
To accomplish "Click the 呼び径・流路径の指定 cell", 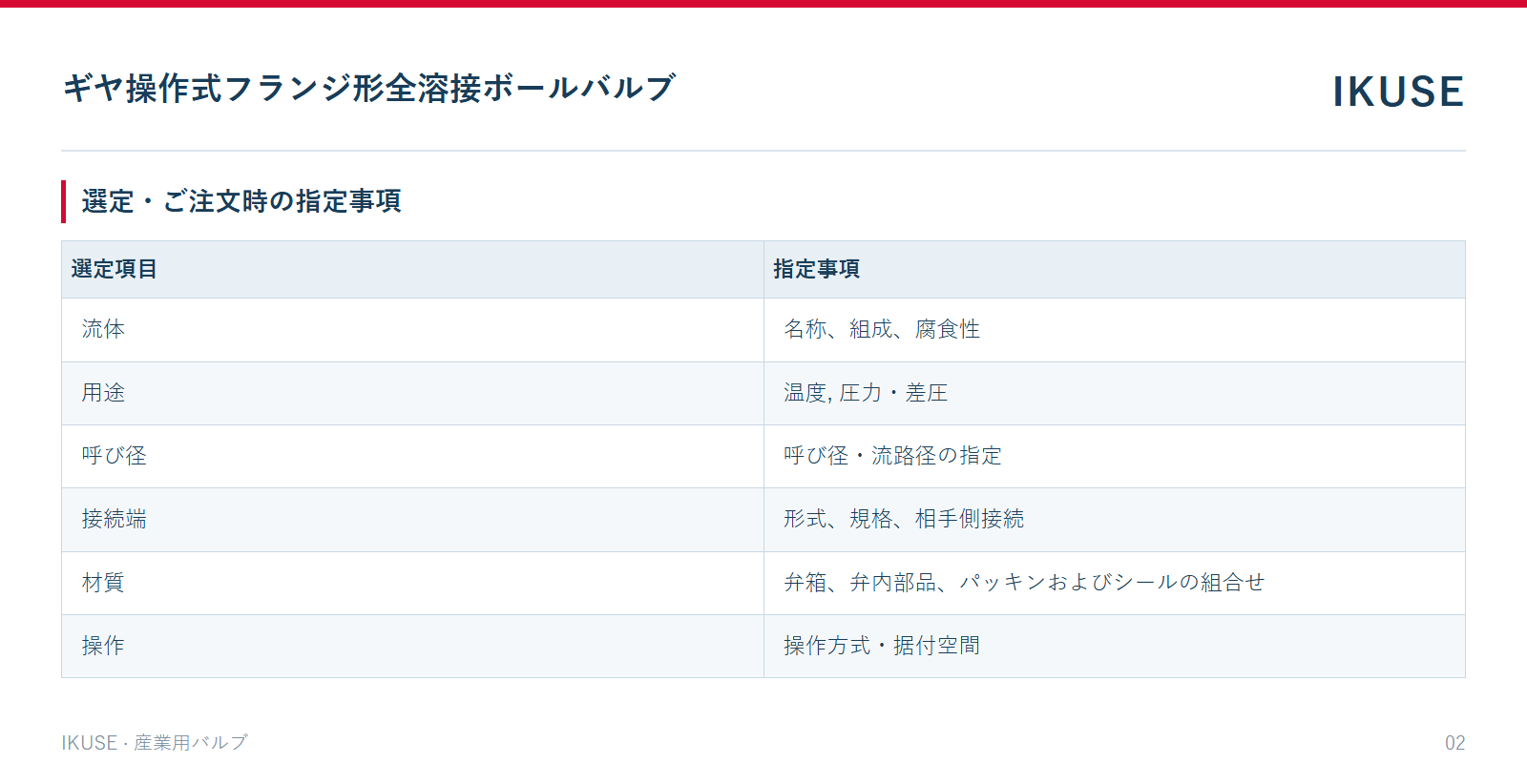I will point(1115,456).
